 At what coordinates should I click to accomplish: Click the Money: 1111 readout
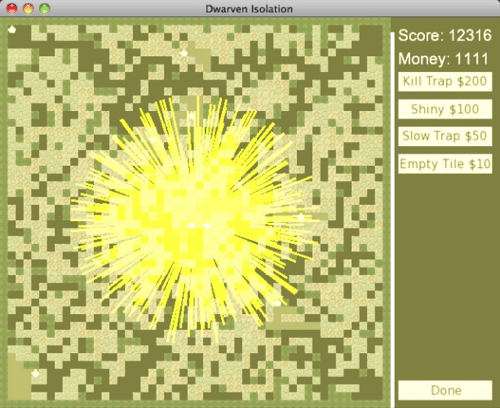click(443, 59)
